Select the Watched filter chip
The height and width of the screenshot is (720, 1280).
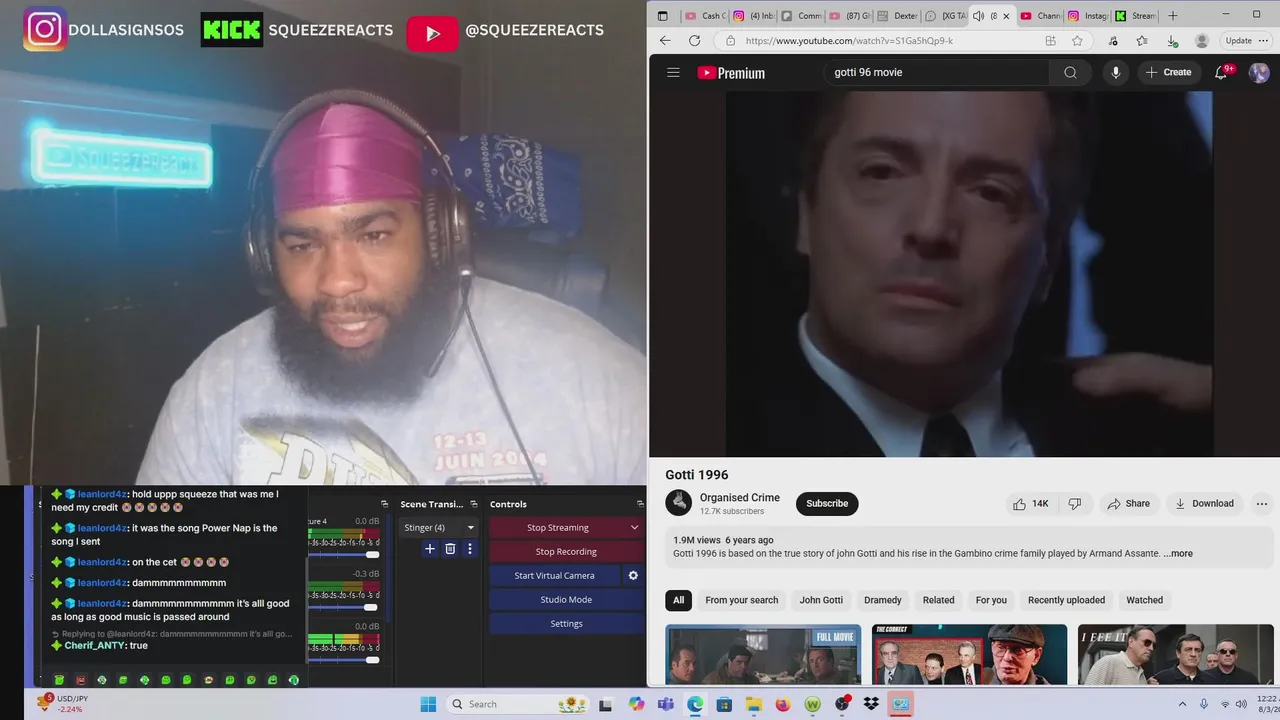click(1144, 600)
